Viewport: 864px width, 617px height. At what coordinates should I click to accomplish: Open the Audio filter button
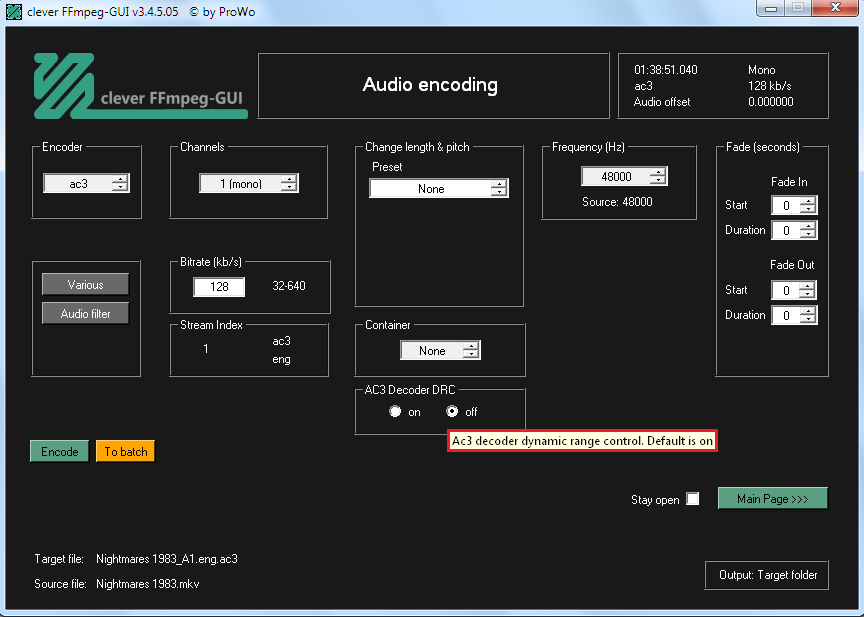coord(85,313)
